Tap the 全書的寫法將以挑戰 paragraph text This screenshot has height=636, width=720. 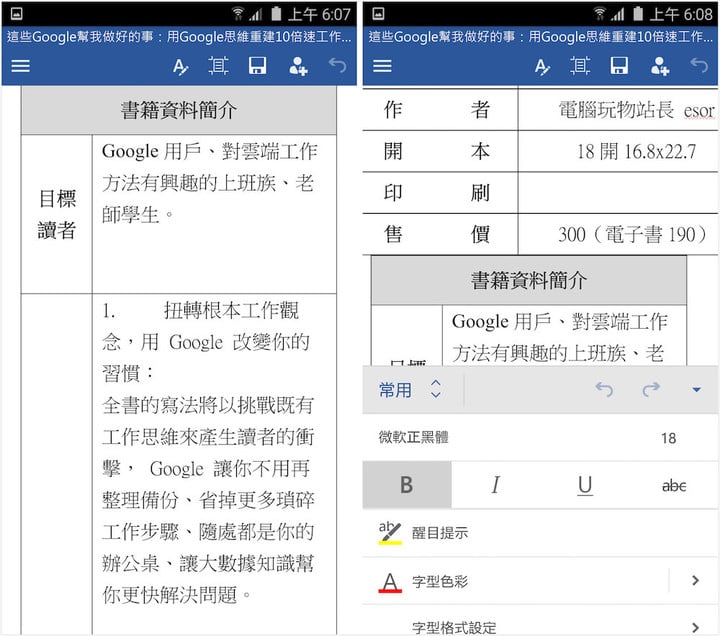(208, 500)
